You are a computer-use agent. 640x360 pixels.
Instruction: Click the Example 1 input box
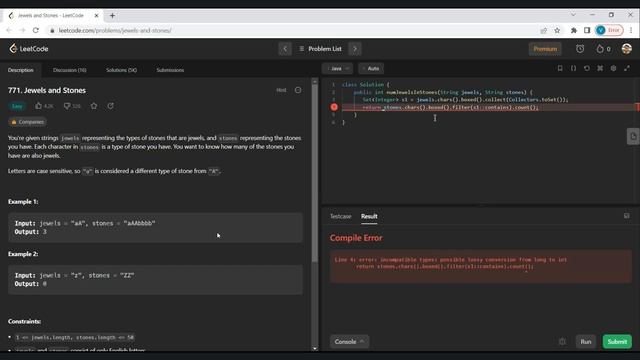[155, 228]
